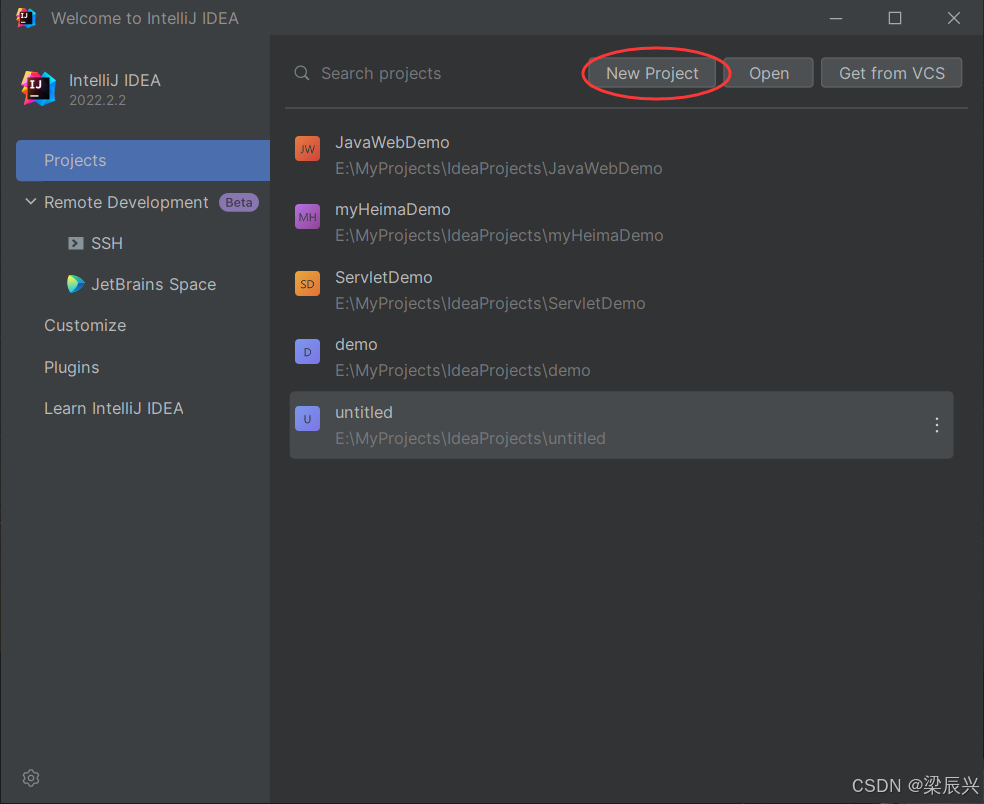Open Remote Development label
The height and width of the screenshot is (804, 984).
[126, 202]
